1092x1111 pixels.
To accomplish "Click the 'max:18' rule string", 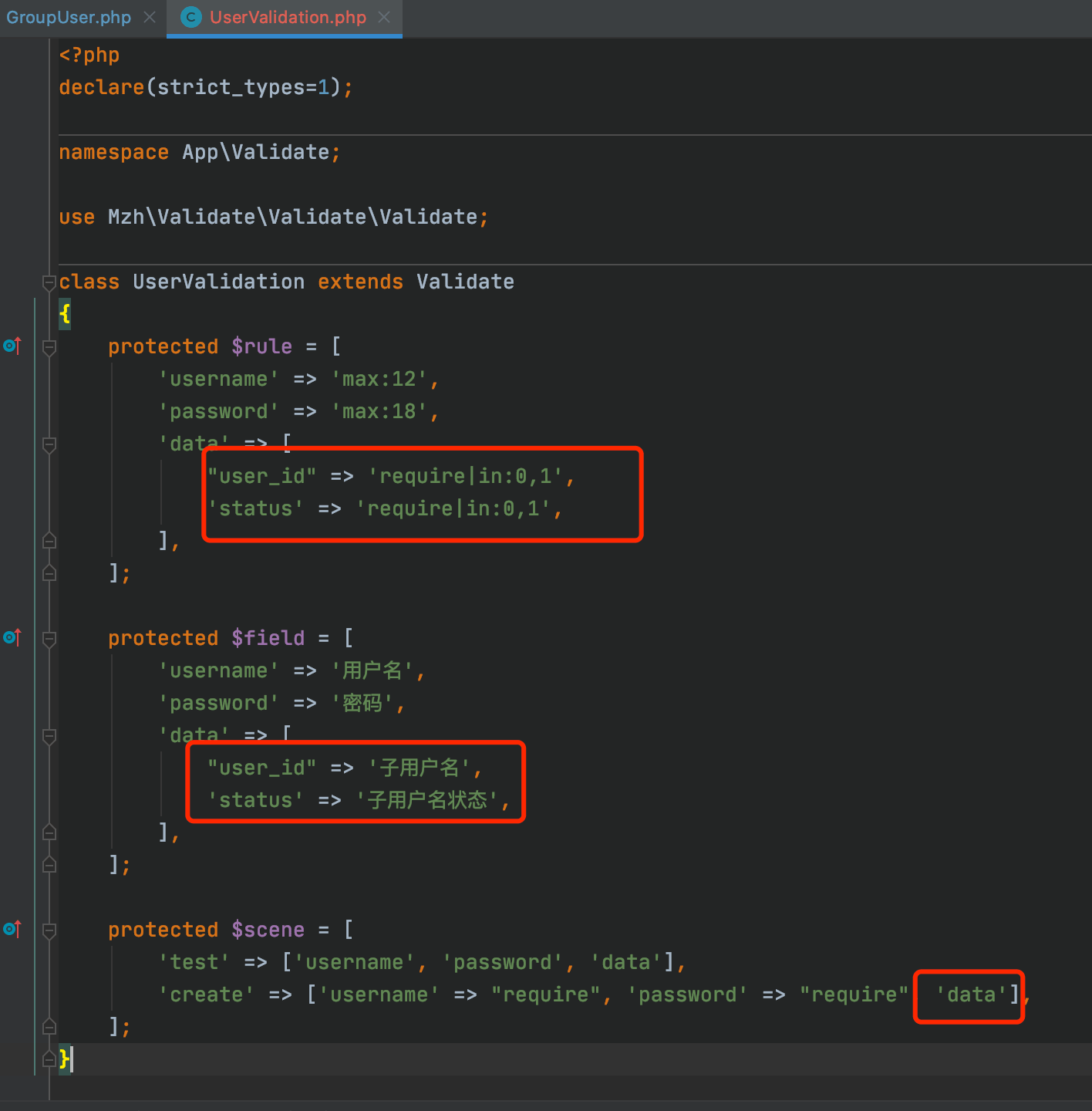I will (x=379, y=411).
